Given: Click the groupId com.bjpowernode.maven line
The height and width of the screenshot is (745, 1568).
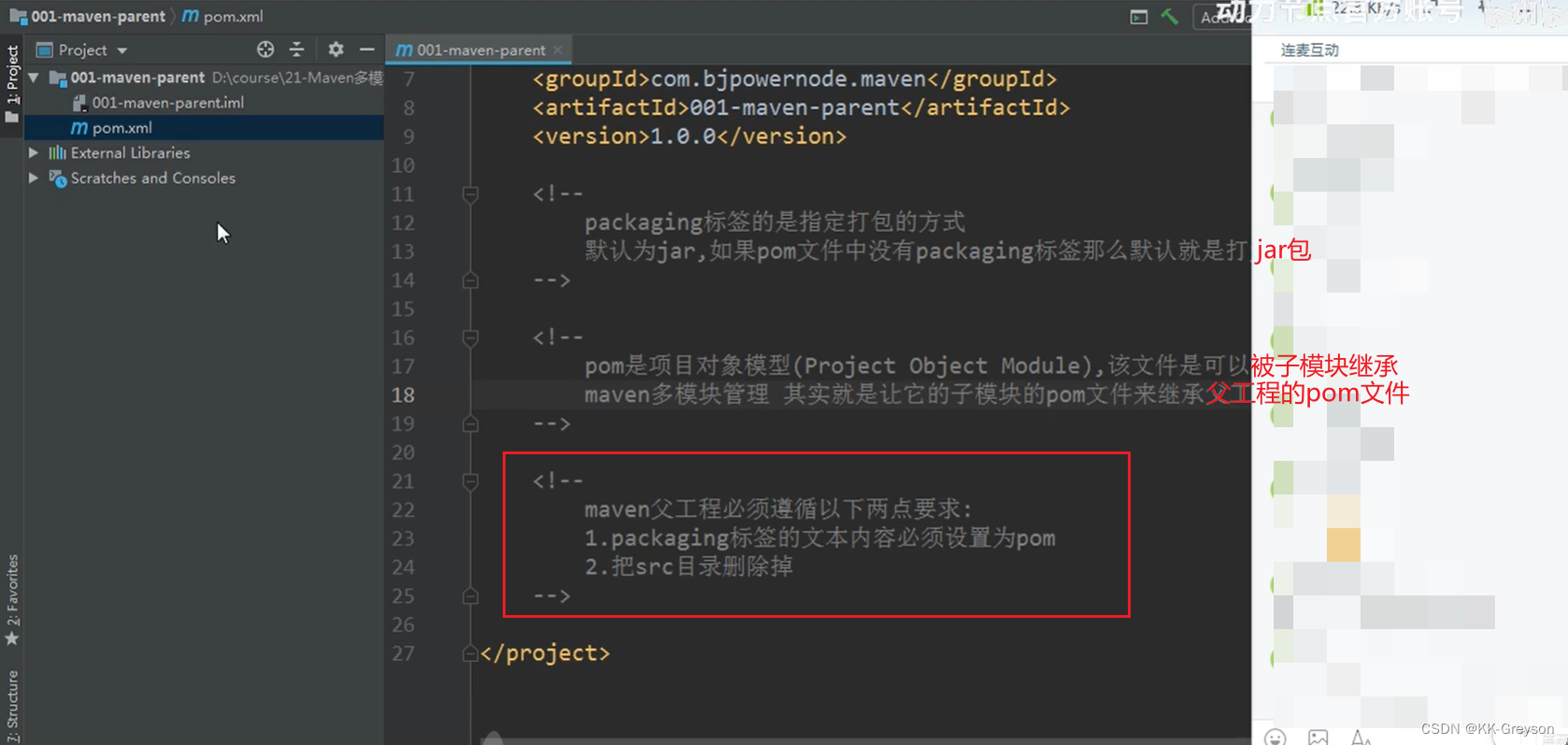Looking at the screenshot, I should point(794,79).
